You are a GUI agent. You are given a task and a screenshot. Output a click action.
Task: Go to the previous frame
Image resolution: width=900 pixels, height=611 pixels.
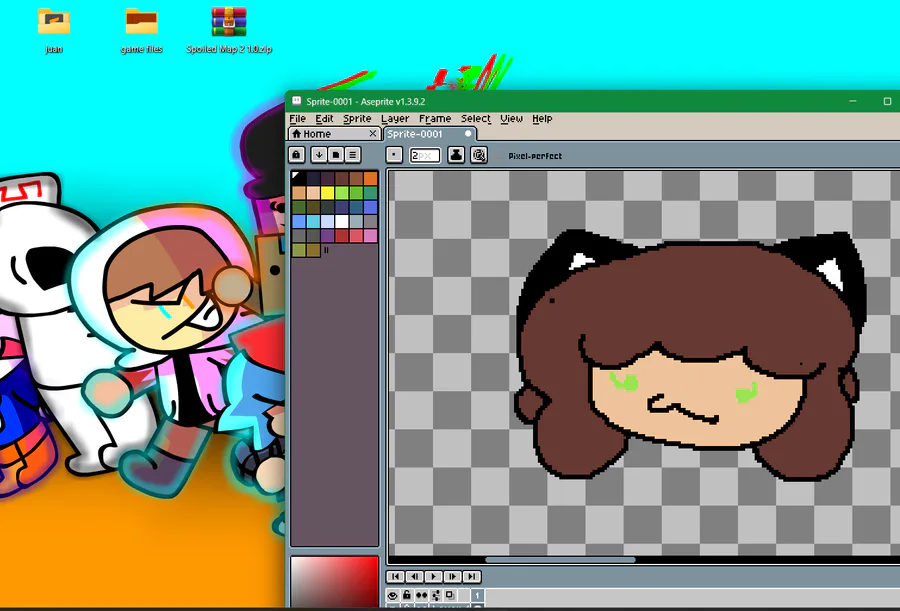(x=414, y=576)
